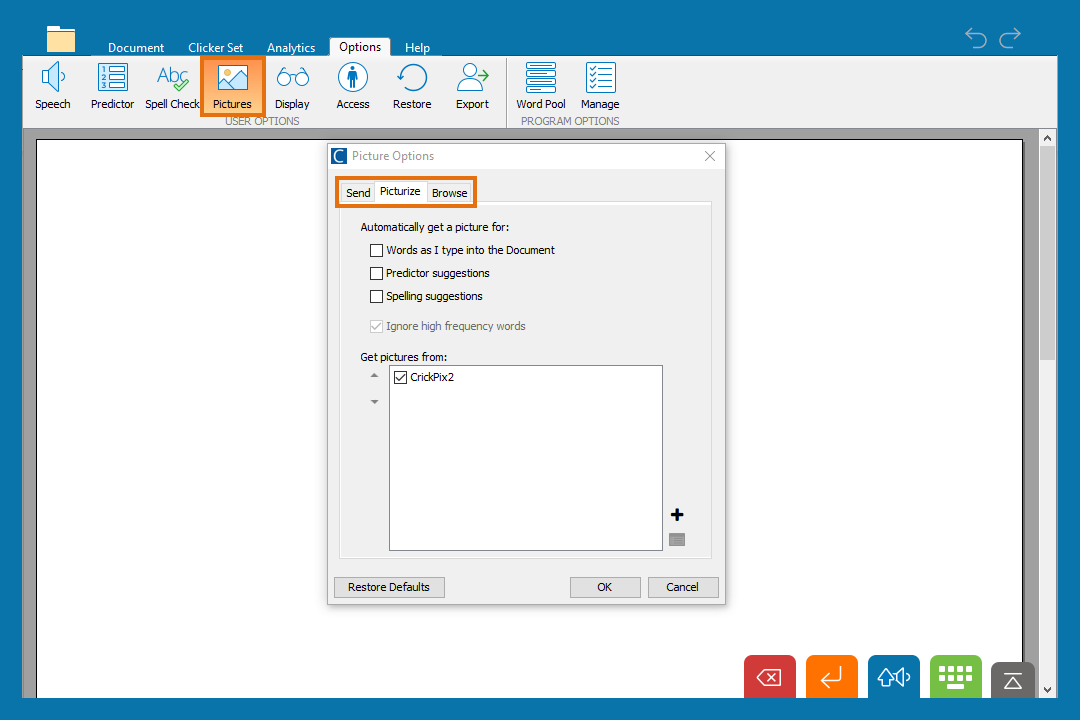Enable Words as I type into Document
This screenshot has height=720, width=1080.
[x=377, y=251]
